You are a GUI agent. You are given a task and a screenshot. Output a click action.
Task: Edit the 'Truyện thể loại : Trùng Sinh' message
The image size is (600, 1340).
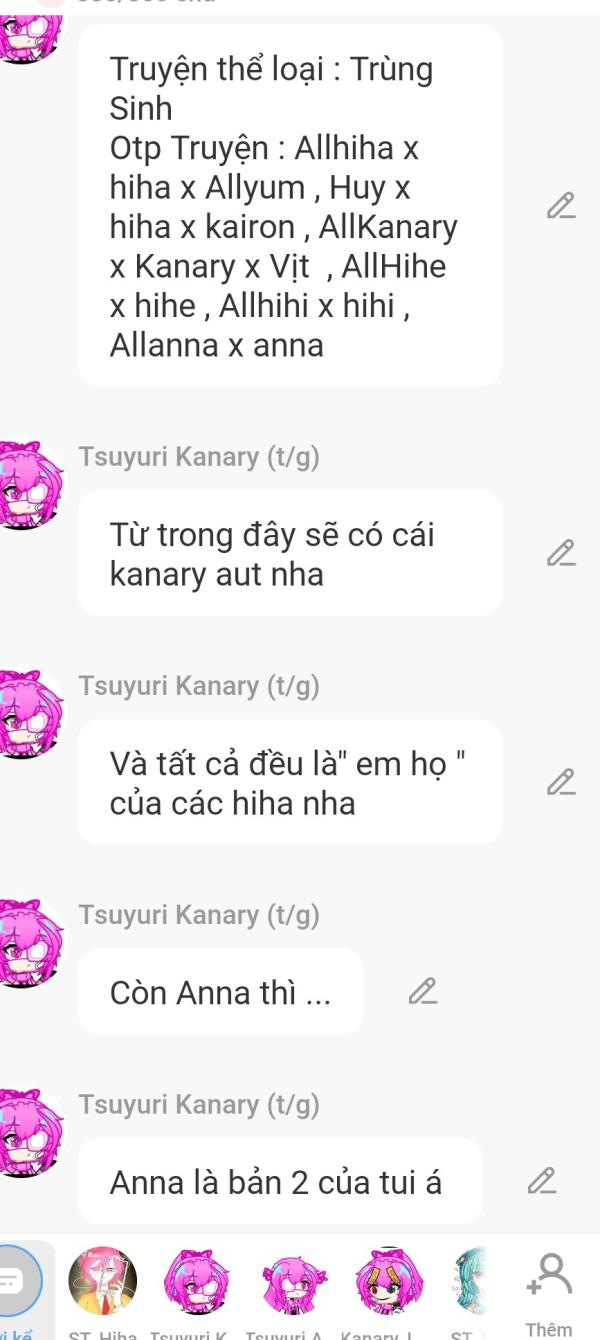click(561, 205)
